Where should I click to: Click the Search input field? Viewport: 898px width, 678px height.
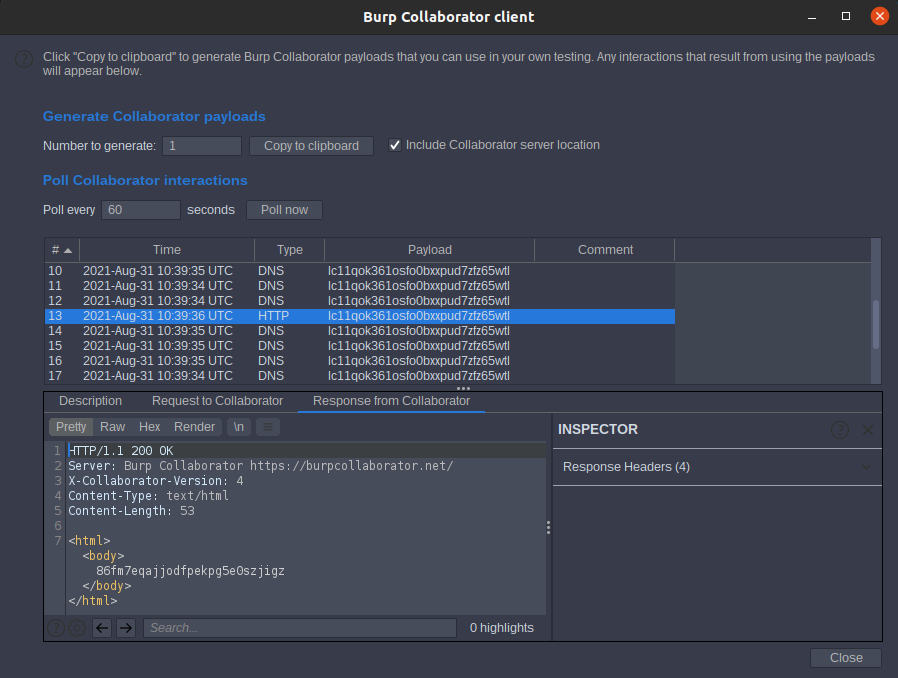point(300,628)
